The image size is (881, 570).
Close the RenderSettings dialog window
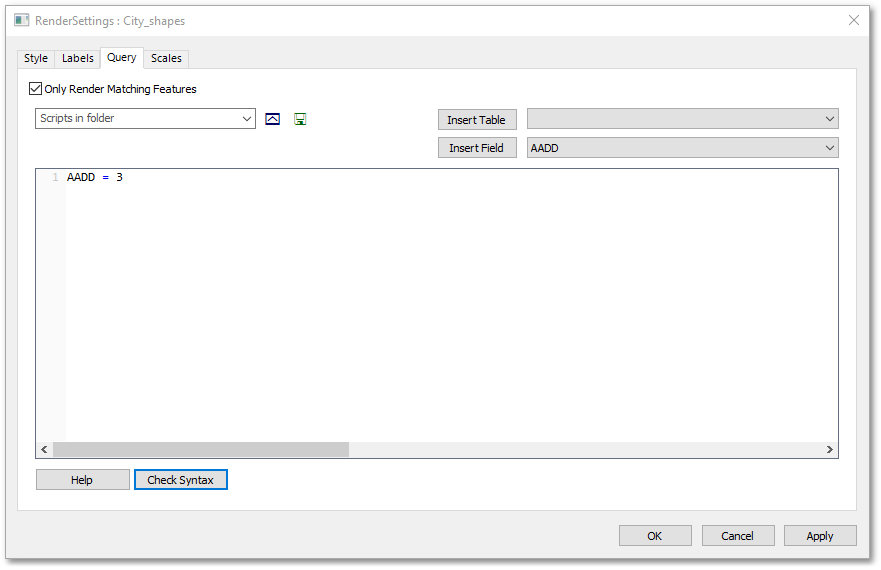click(853, 20)
